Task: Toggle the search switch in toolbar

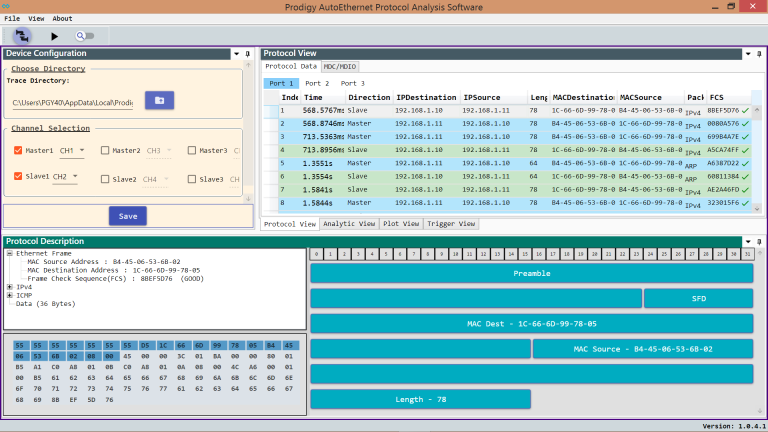Action: pyautogui.click(x=85, y=36)
